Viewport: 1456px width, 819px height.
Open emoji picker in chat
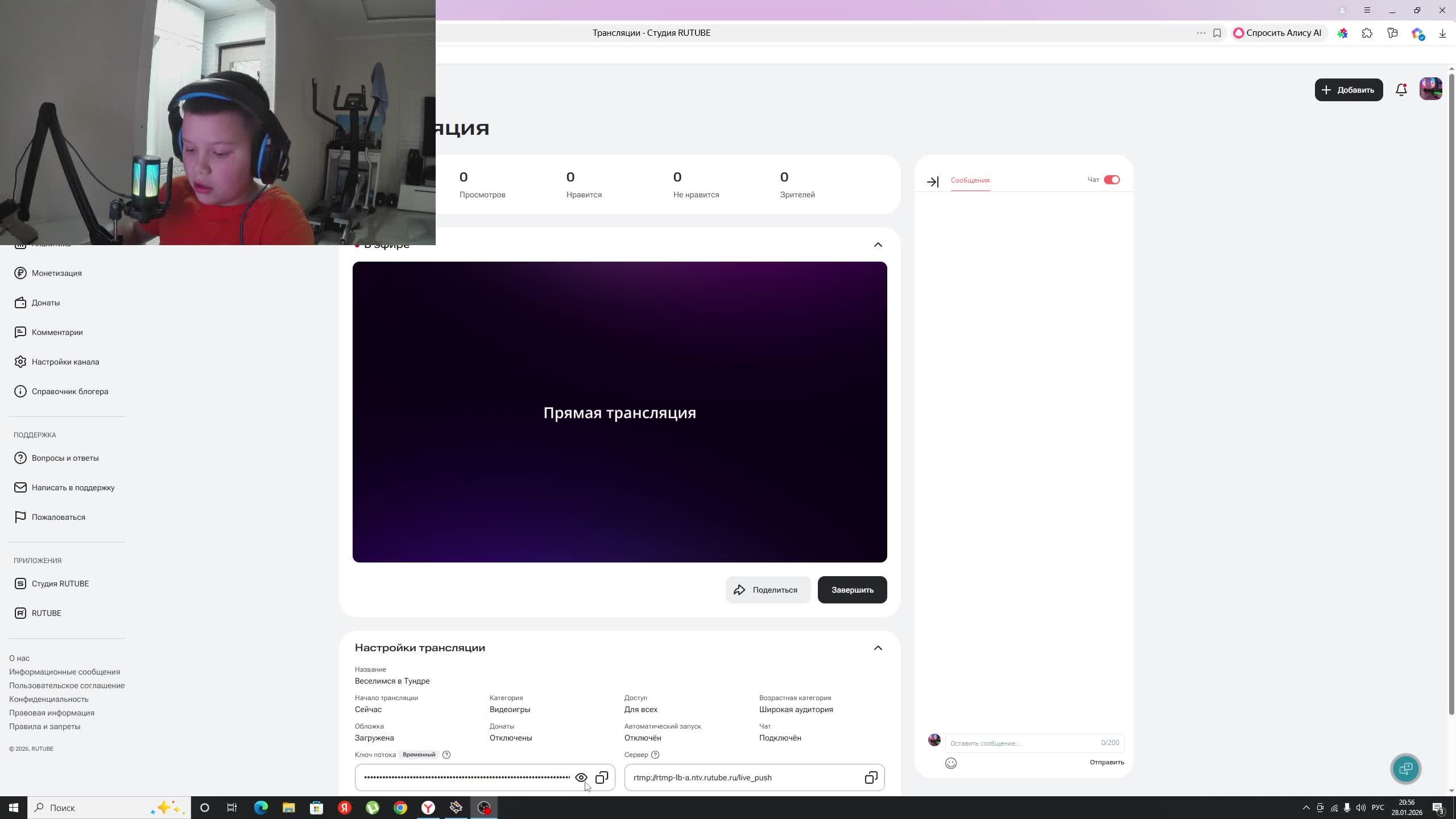tap(950, 763)
